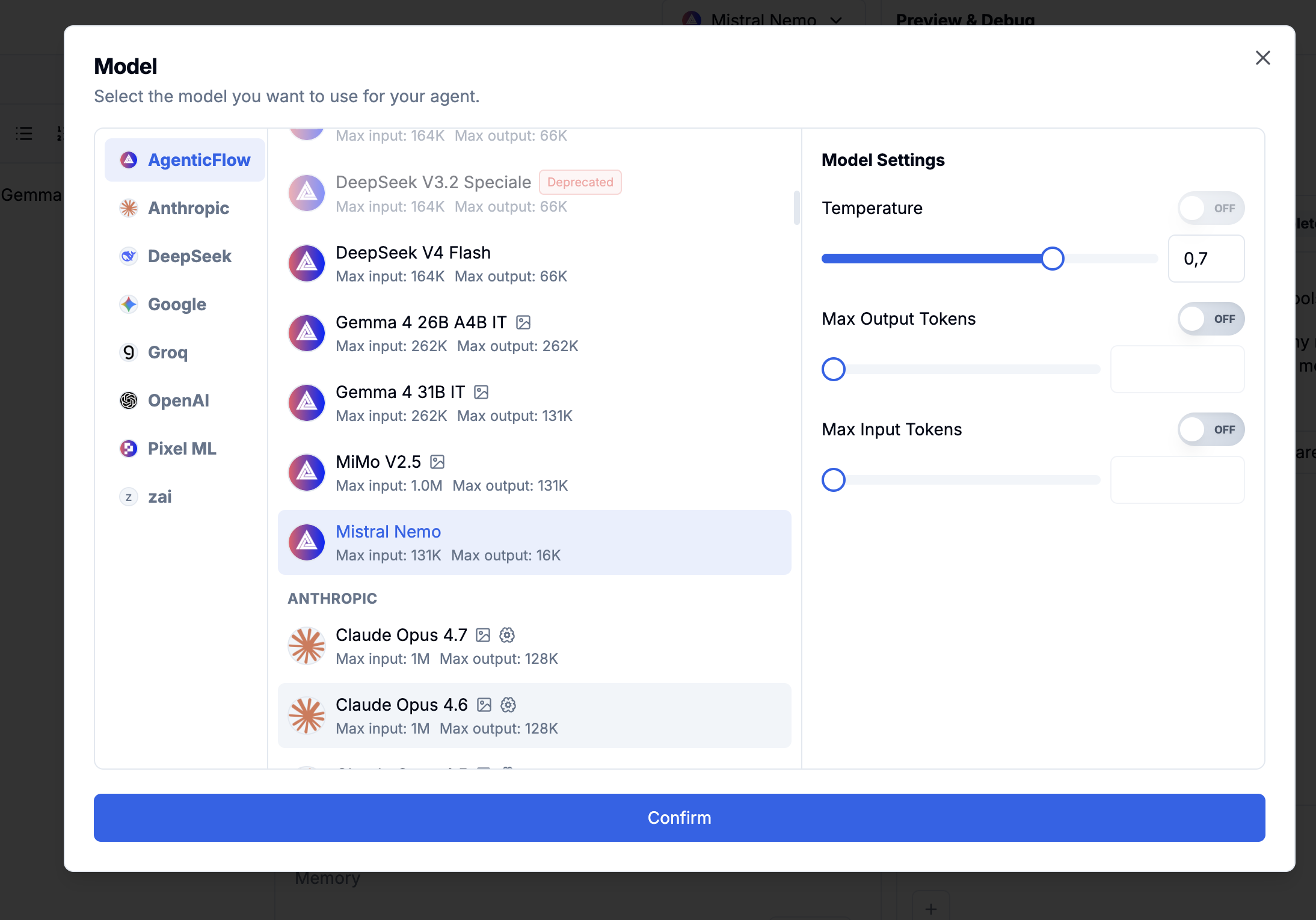Click the Claude Opus 4.6 Anthropic logo
This screenshot has height=920, width=1316.
(x=307, y=716)
